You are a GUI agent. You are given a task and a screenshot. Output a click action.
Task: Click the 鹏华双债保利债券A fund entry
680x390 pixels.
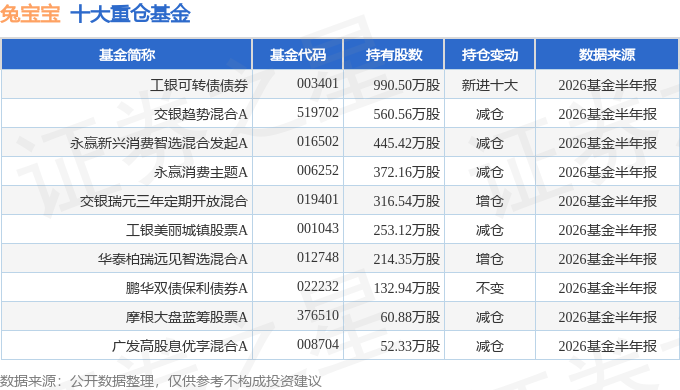[186, 288]
